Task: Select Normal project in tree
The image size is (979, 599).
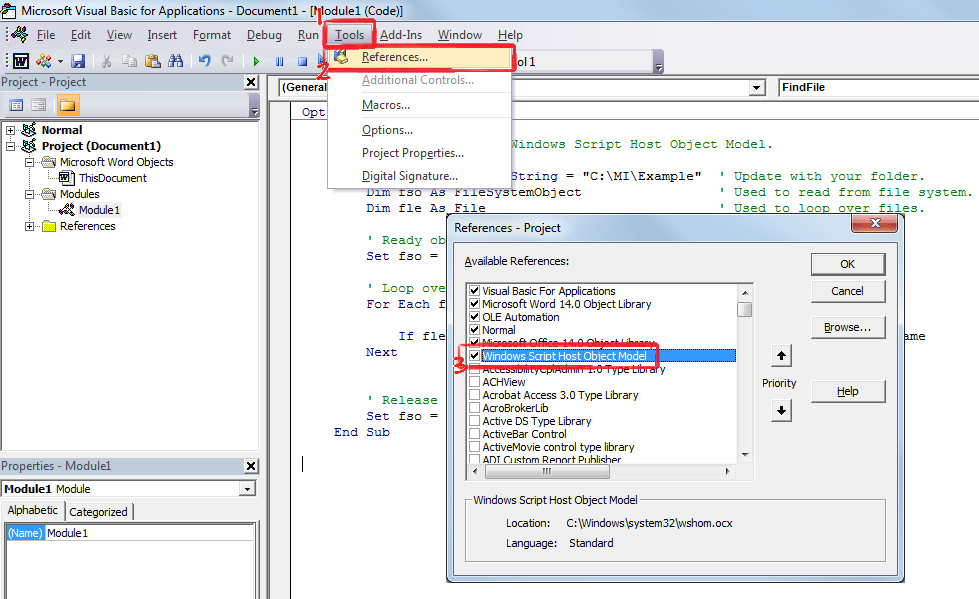Action: [62, 130]
